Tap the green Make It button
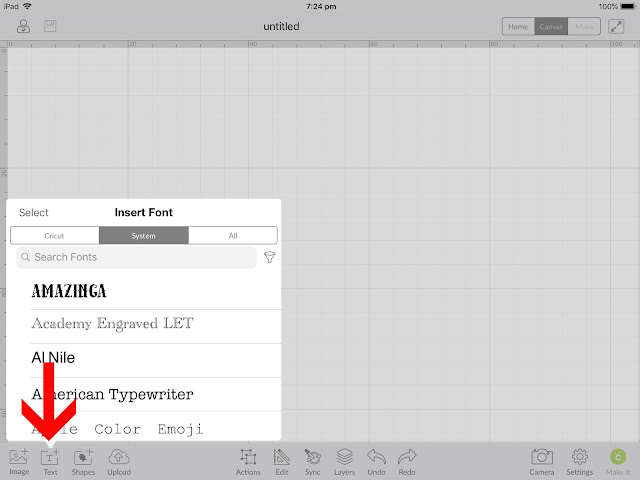The height and width of the screenshot is (480, 640). [618, 462]
